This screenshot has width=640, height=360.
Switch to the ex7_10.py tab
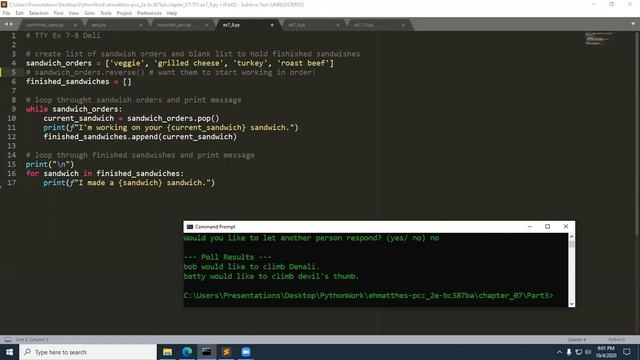363,25
